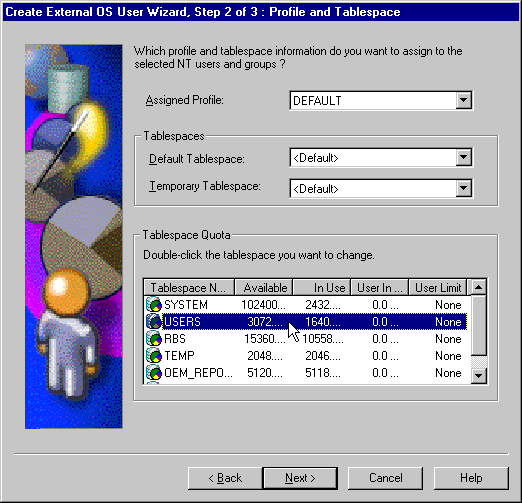The height and width of the screenshot is (503, 522).
Task: Click the 0.0 user in use for SYSTEM
Action: [385, 305]
